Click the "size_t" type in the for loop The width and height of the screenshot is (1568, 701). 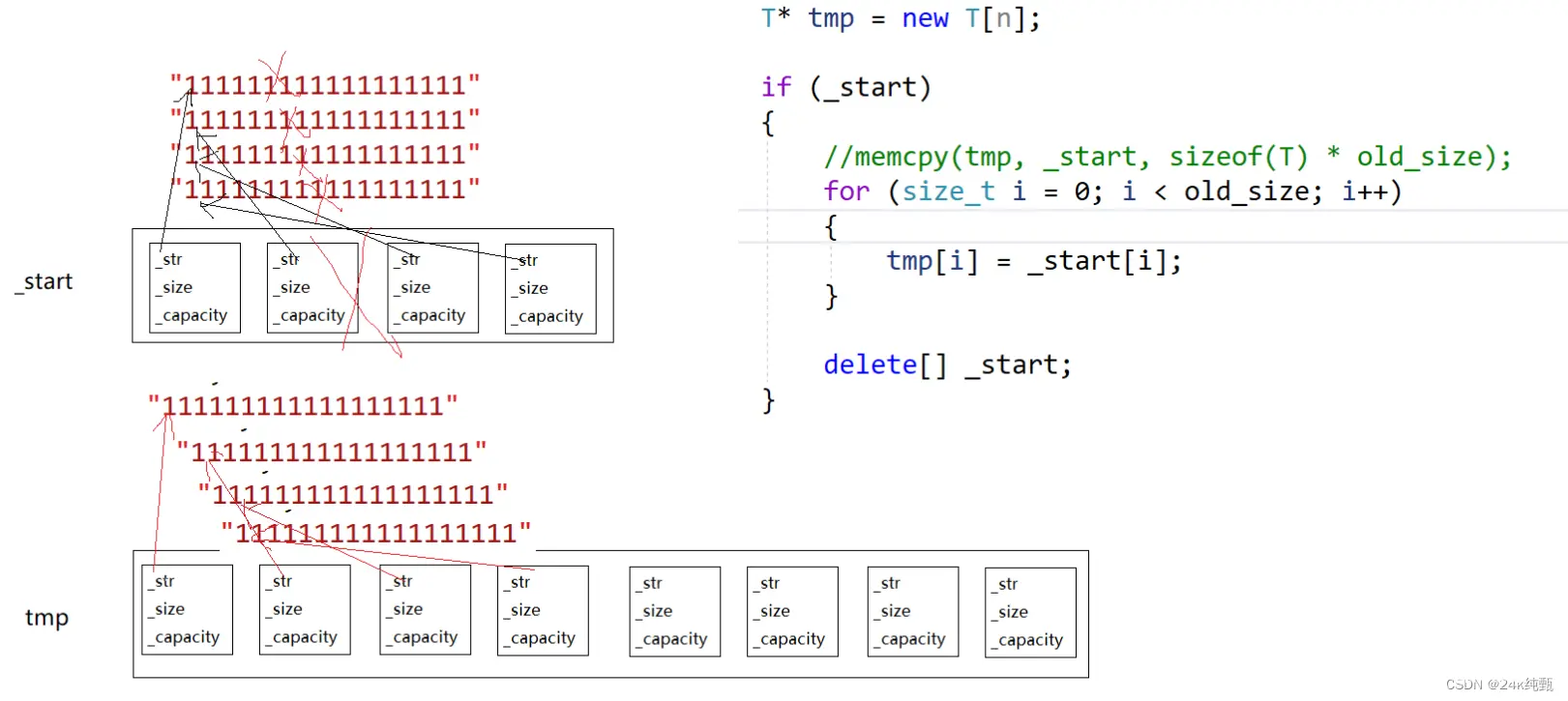pyautogui.click(x=948, y=191)
